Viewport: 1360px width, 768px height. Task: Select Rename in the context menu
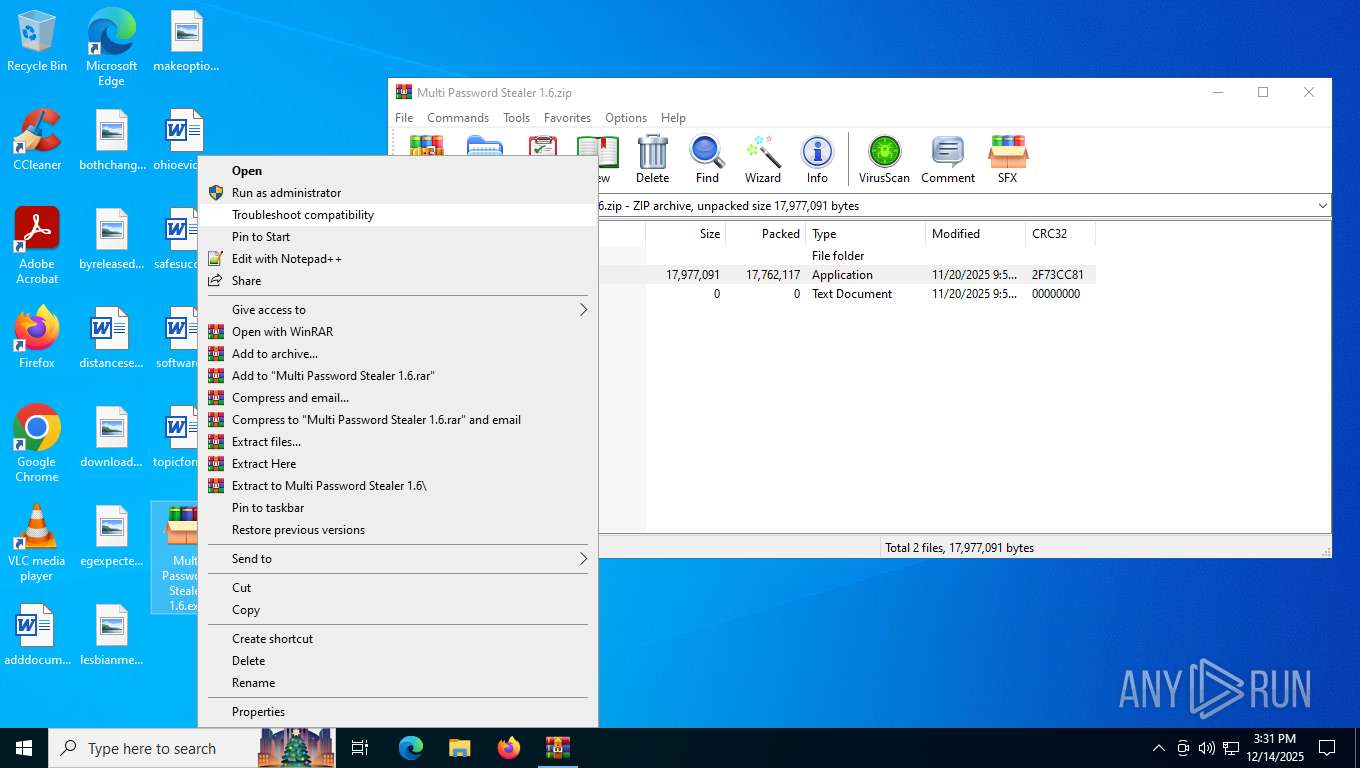[x=398, y=683]
